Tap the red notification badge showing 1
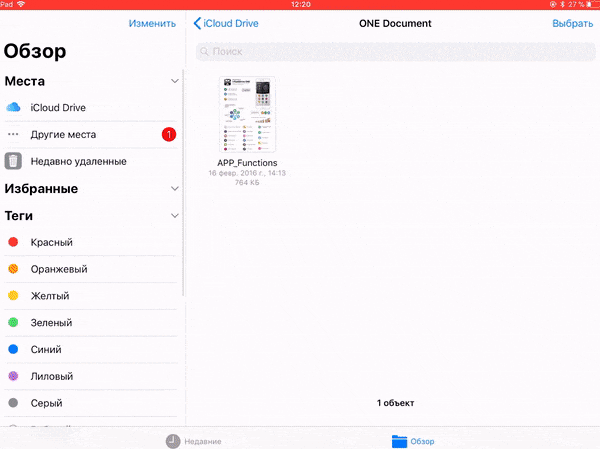This screenshot has height=449, width=600. click(169, 134)
